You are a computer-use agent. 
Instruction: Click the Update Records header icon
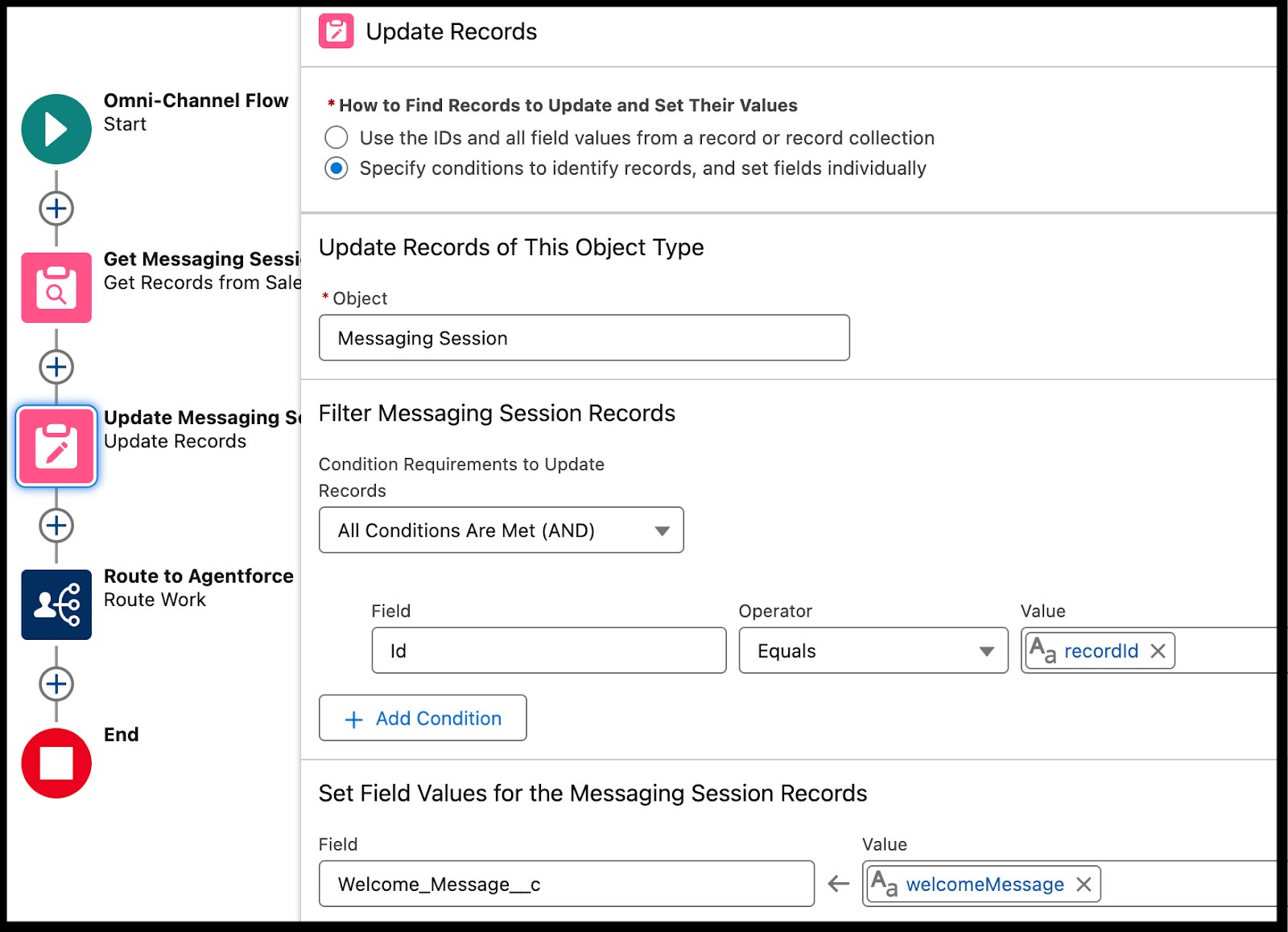[x=336, y=31]
